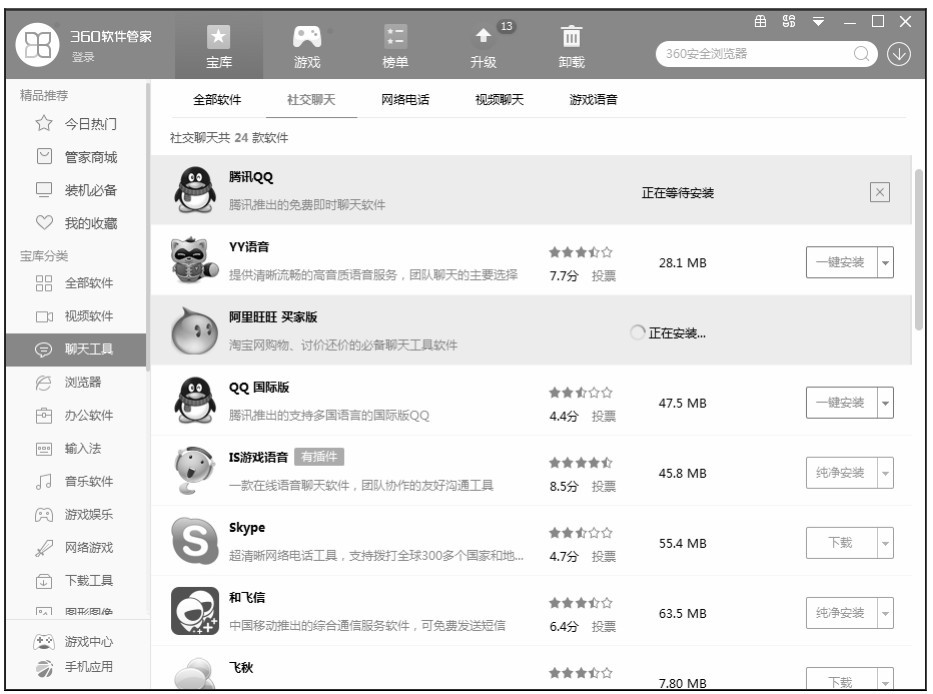Click the 3.5-star rating for YY语音
Viewport: 933px width, 694px height.
pos(580,252)
